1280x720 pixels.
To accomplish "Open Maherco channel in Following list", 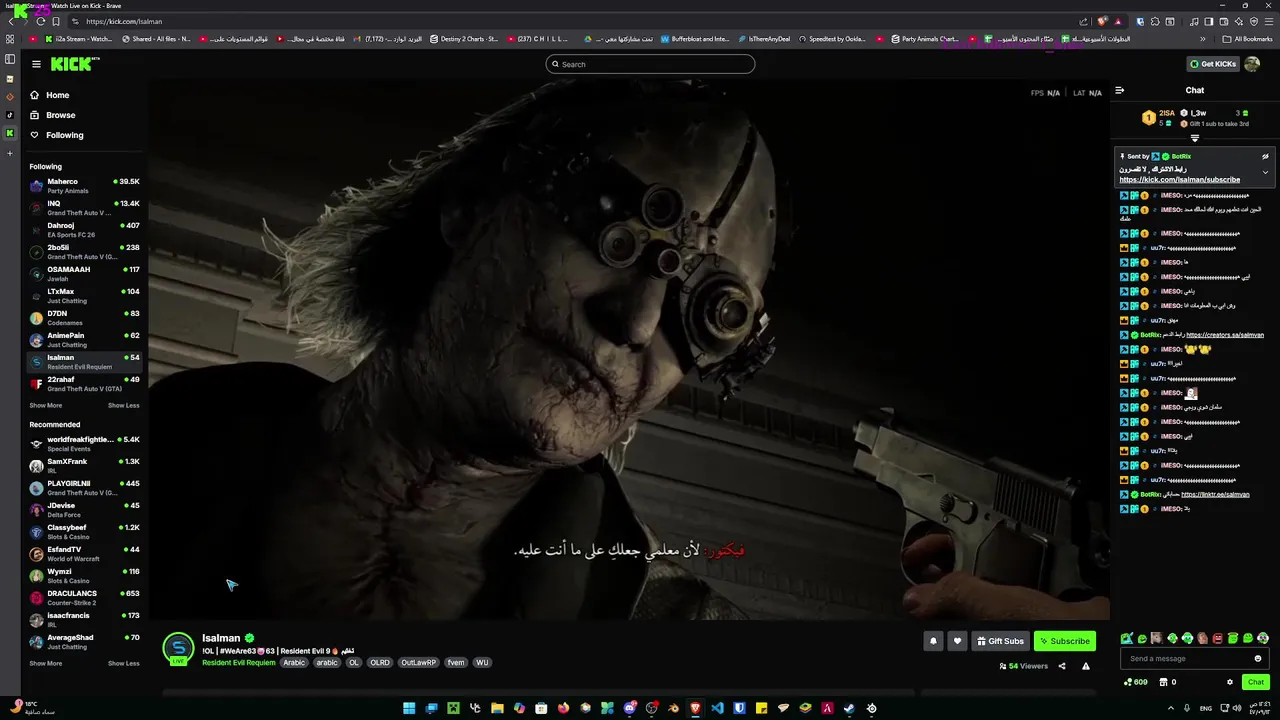I will tap(84, 186).
